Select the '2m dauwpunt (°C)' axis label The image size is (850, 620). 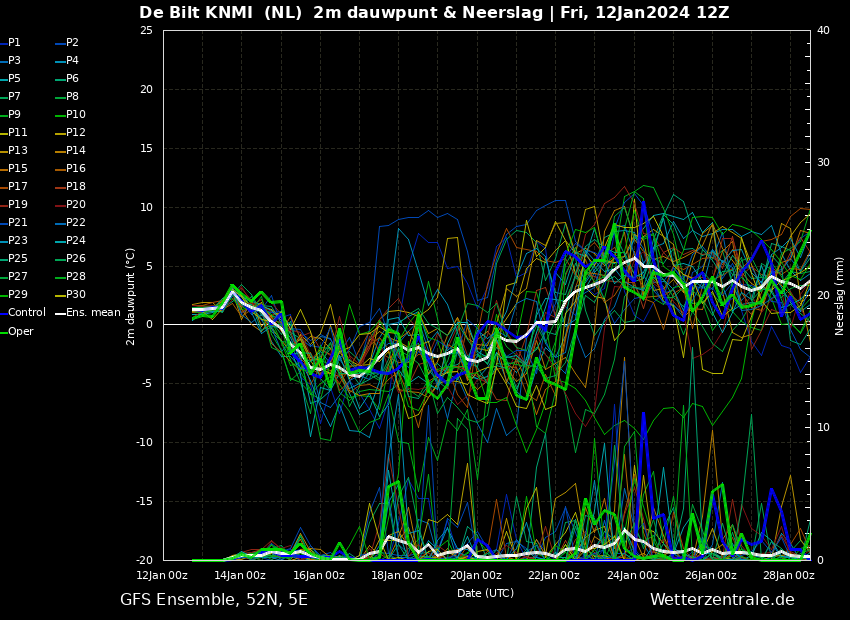130,296
